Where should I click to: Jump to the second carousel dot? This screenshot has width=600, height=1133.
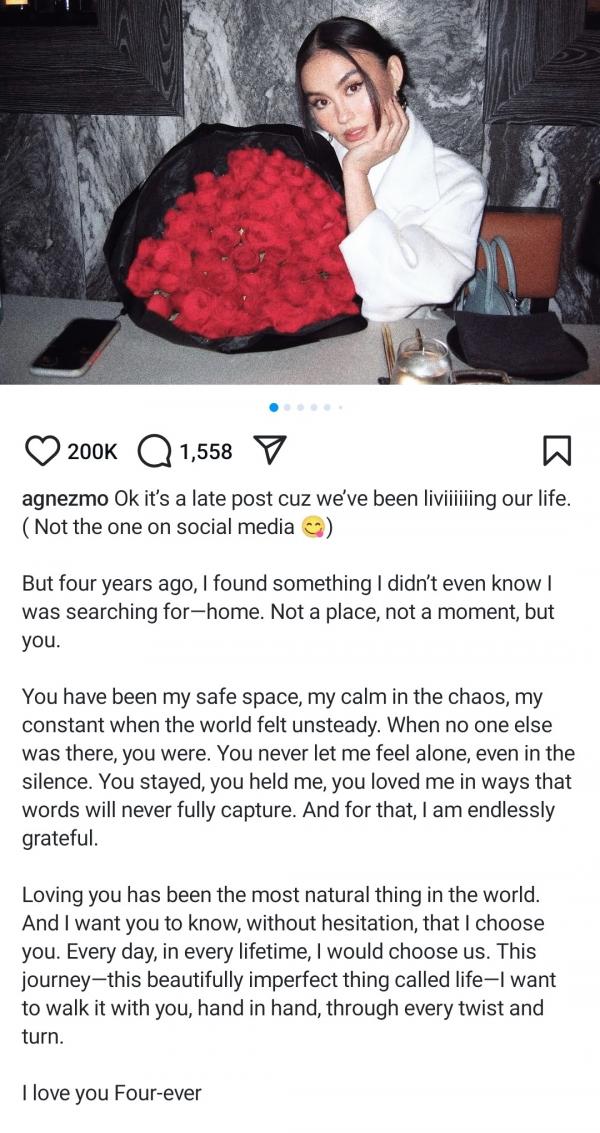(288, 407)
